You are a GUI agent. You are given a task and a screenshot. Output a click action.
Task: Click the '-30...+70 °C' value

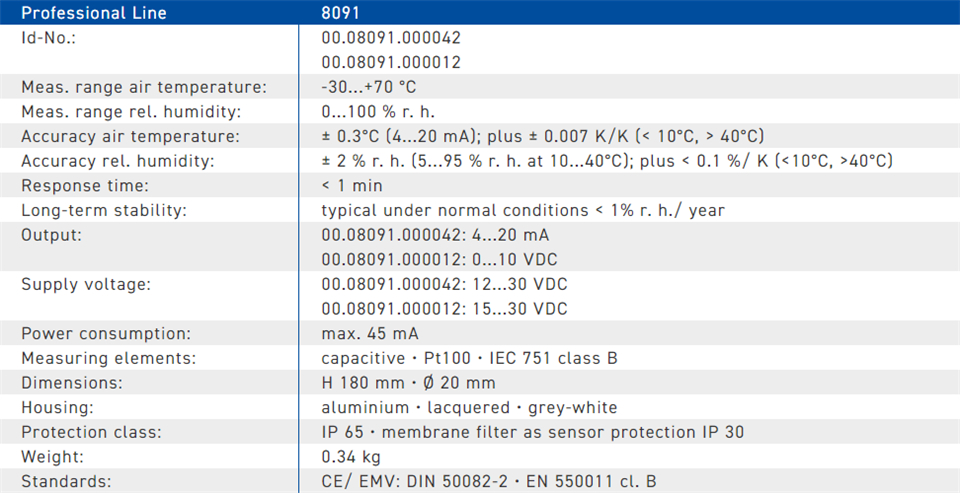coord(369,87)
